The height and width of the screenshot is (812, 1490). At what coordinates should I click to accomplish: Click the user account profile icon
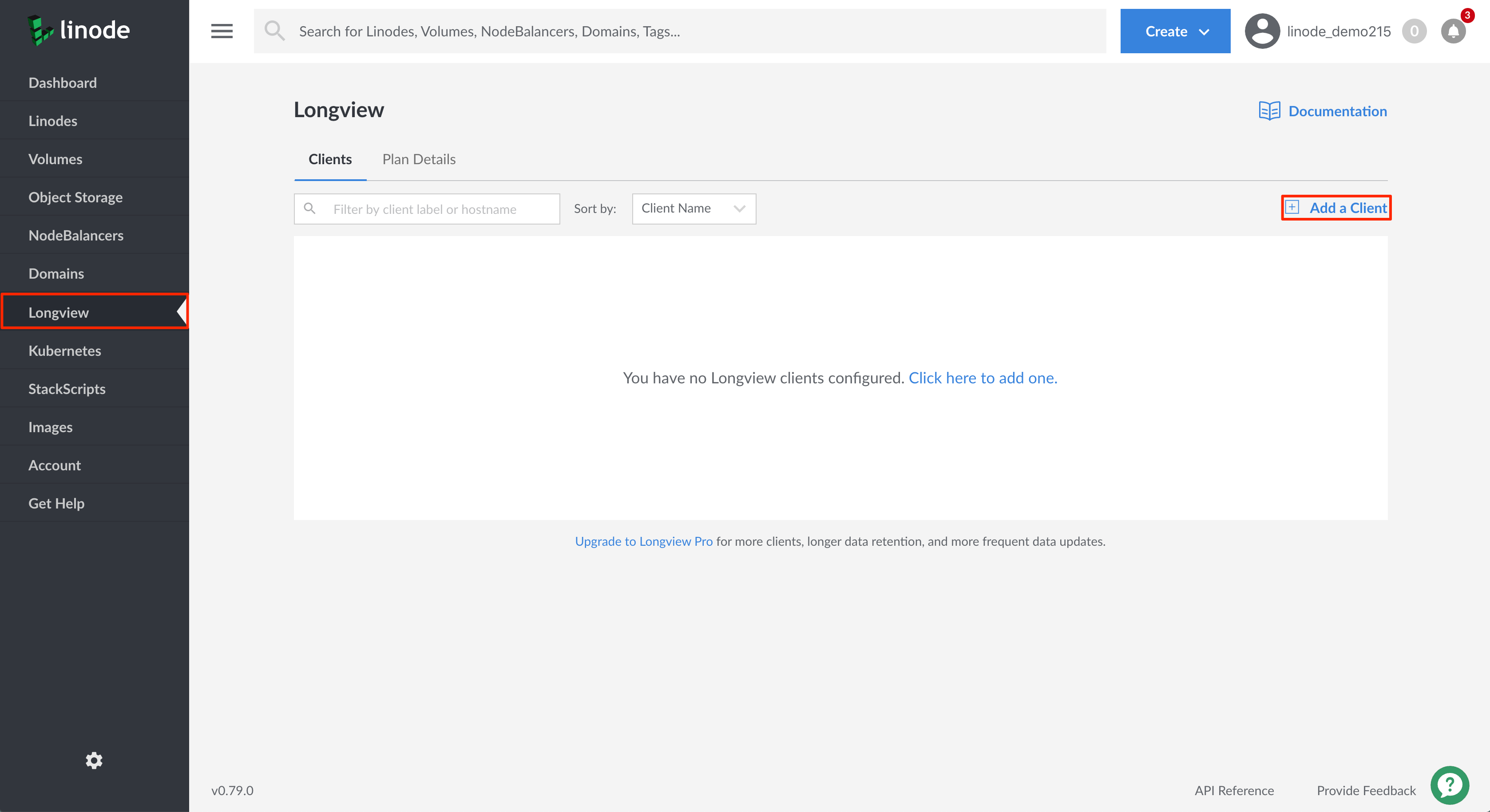click(1260, 30)
